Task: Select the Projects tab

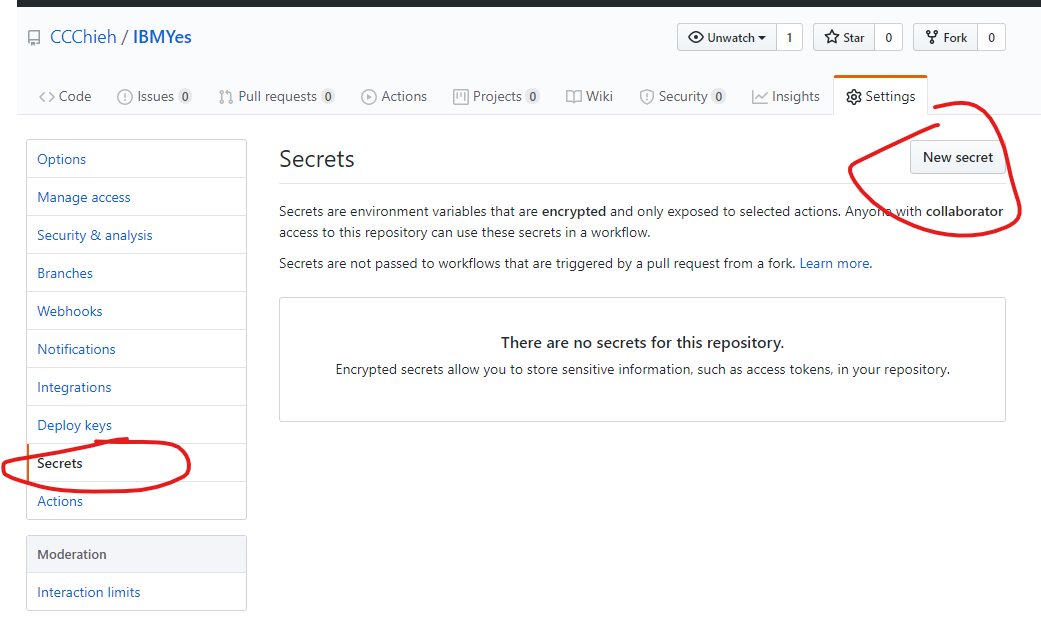Action: pos(496,97)
